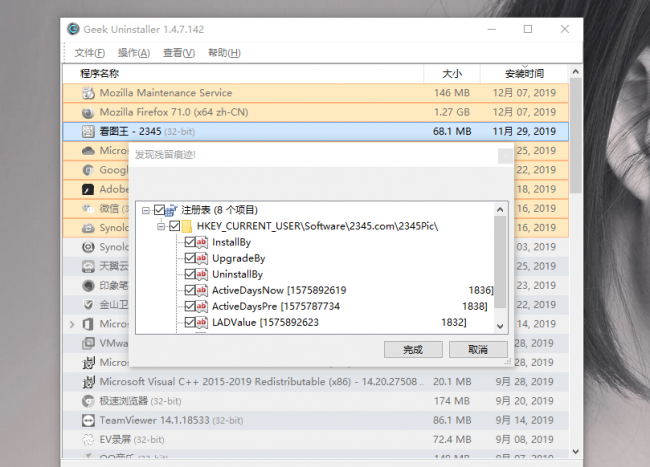
Task: Uncheck the ActiveDaysPre checkbox
Action: [x=190, y=306]
